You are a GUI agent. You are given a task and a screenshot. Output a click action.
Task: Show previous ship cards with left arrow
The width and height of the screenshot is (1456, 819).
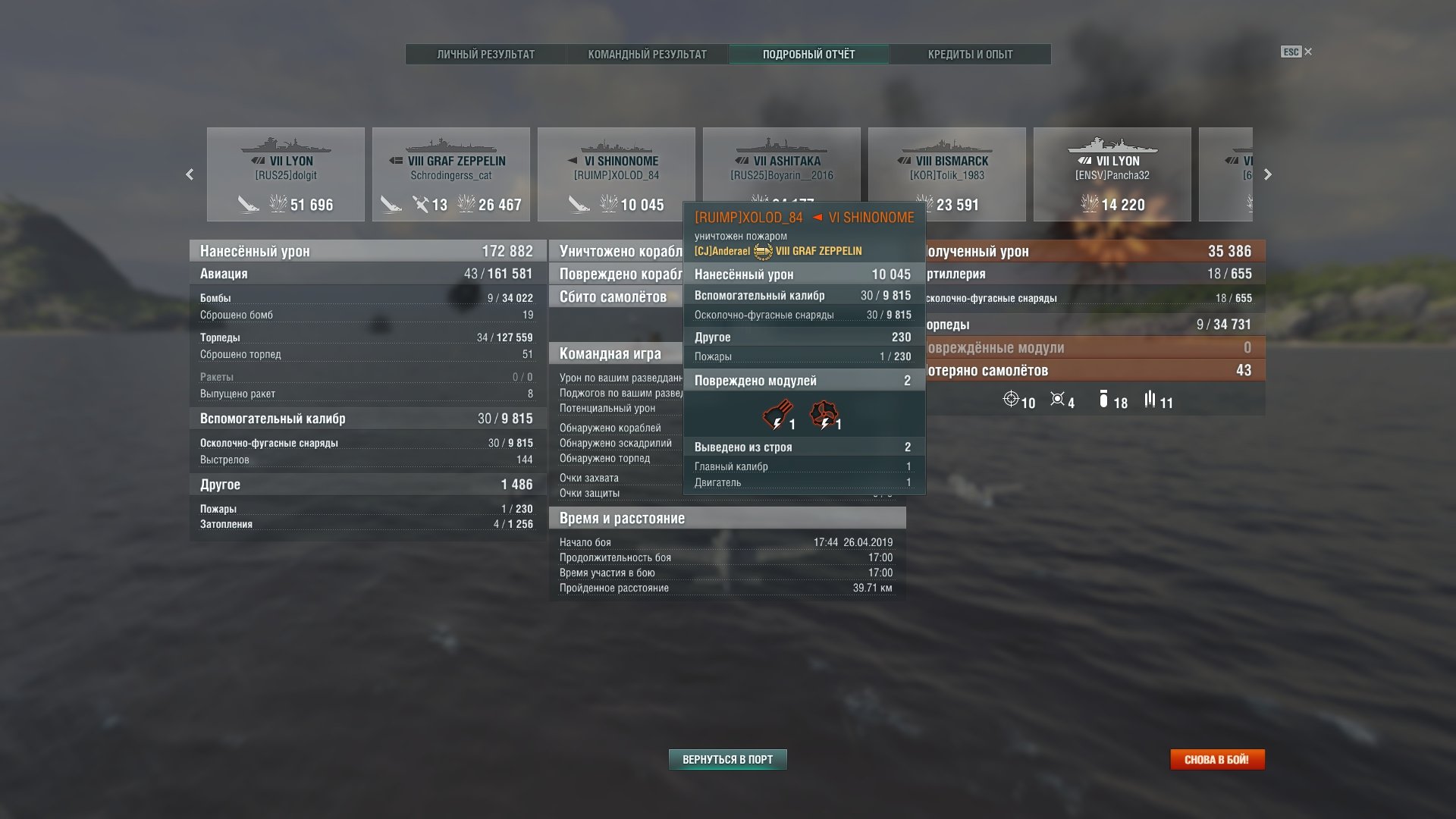point(190,174)
